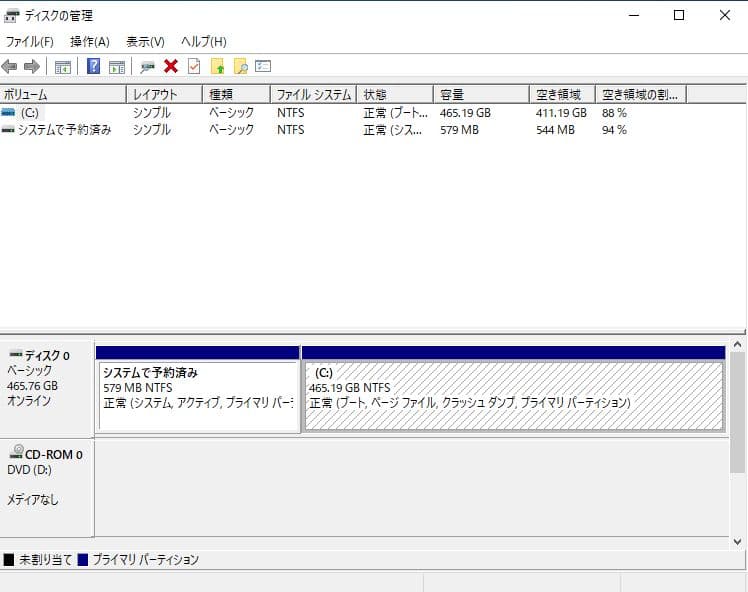
Task: Show/hide console tree toolbar icon
Action: pyautogui.click(x=62, y=67)
